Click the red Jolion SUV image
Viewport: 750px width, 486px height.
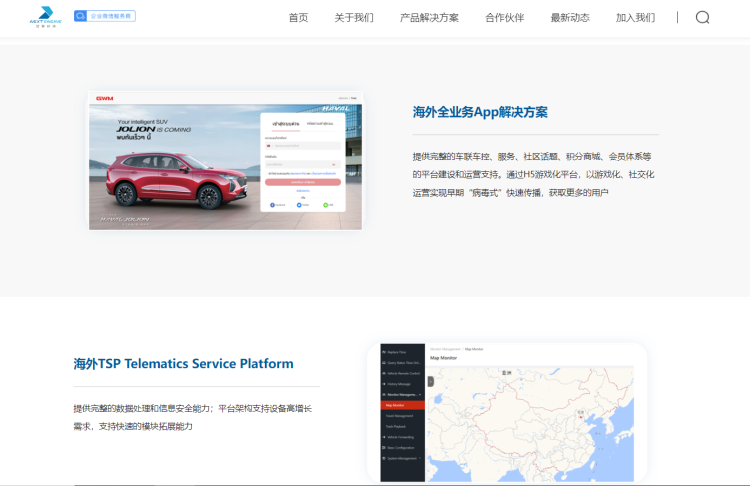[x=179, y=180]
